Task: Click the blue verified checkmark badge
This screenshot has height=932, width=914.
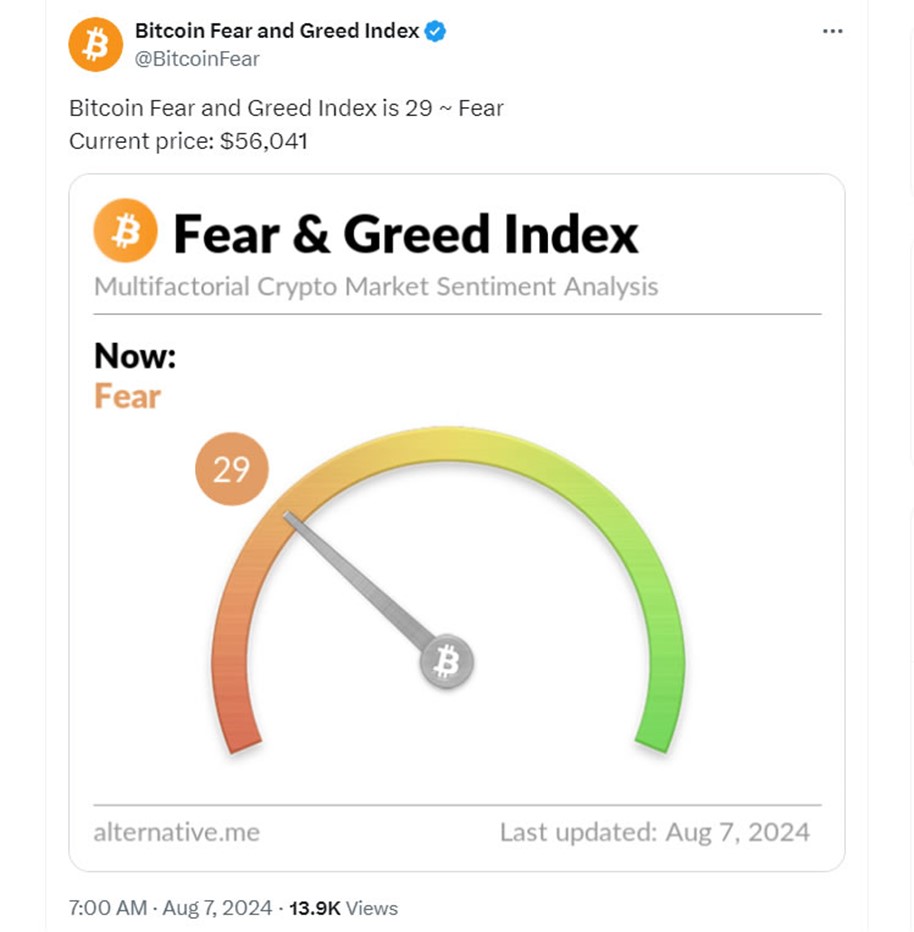Action: coord(436,31)
